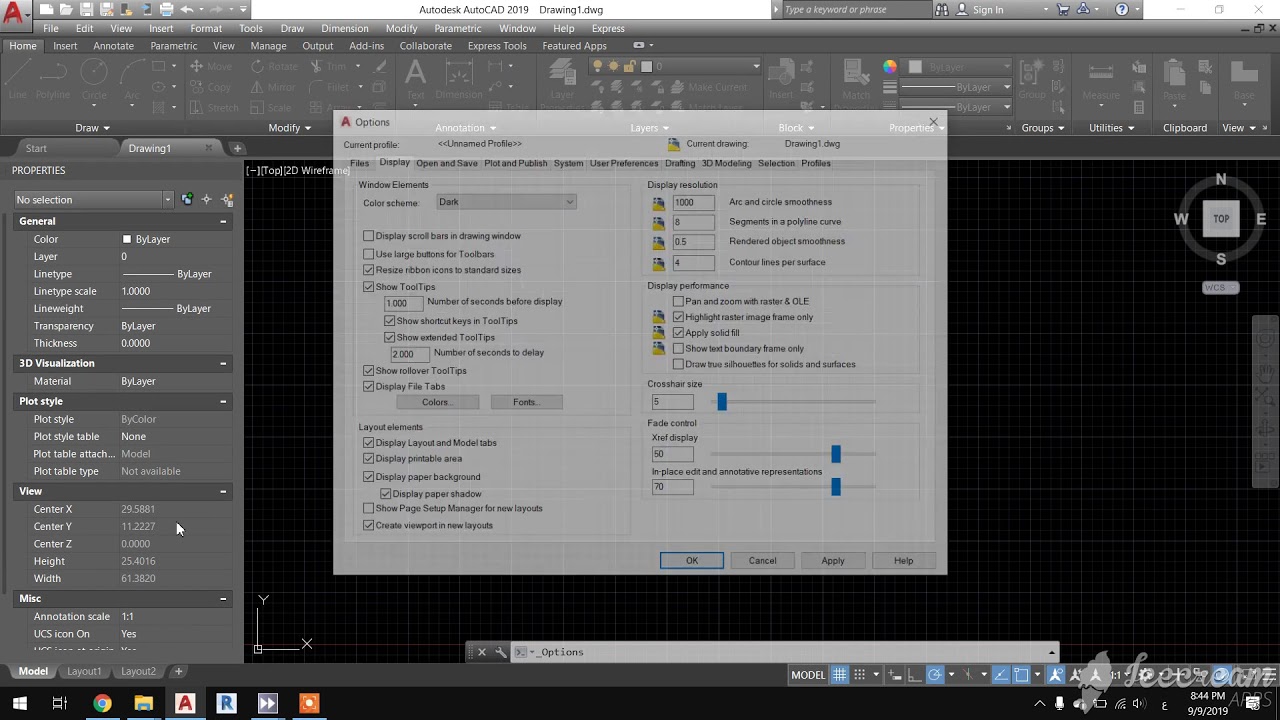Expand the Utilities panel dropdown
The image size is (1280, 720).
pyautogui.click(x=1112, y=128)
